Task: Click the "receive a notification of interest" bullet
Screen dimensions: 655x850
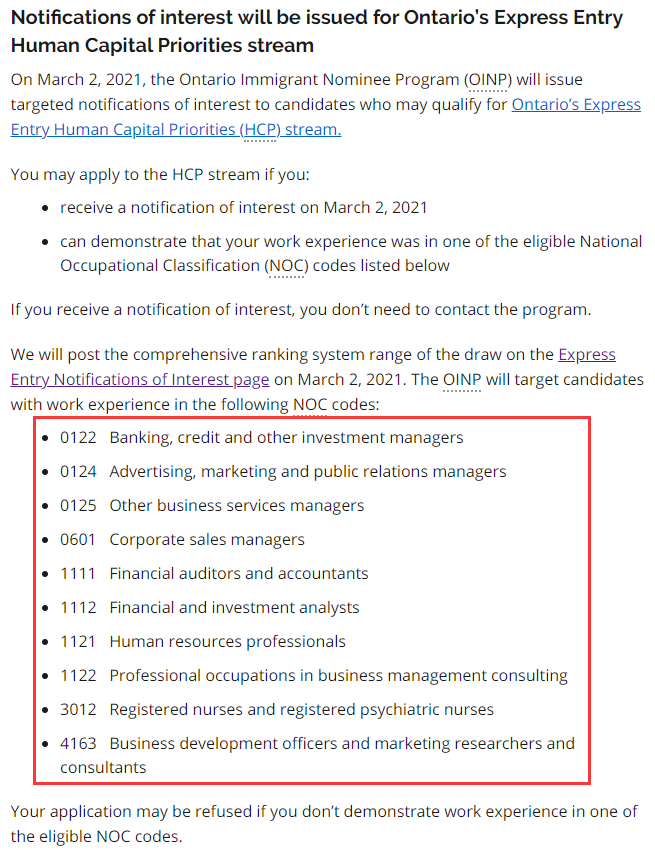Action: 243,207
